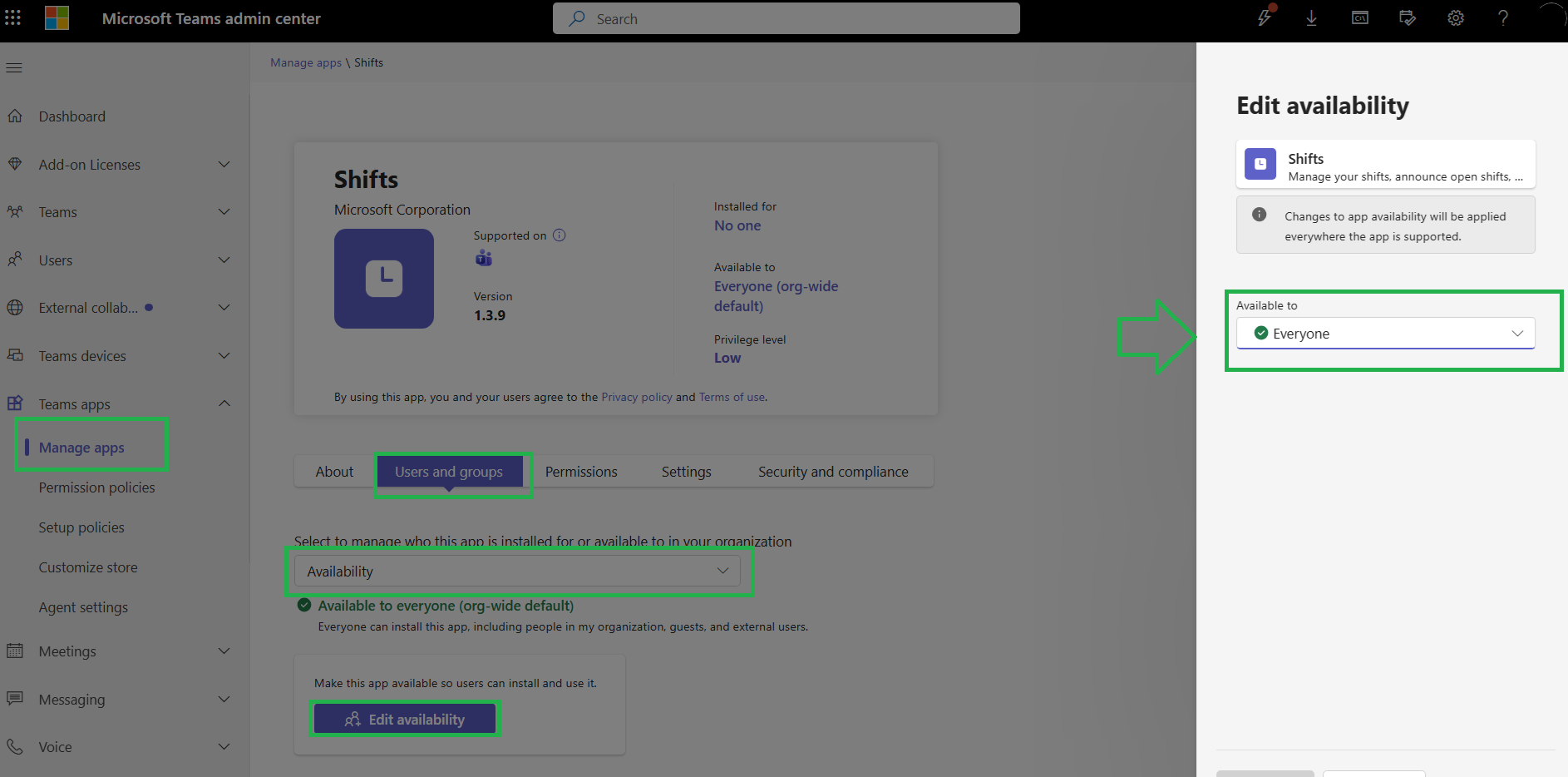Click the Dashboard home icon

(15, 116)
